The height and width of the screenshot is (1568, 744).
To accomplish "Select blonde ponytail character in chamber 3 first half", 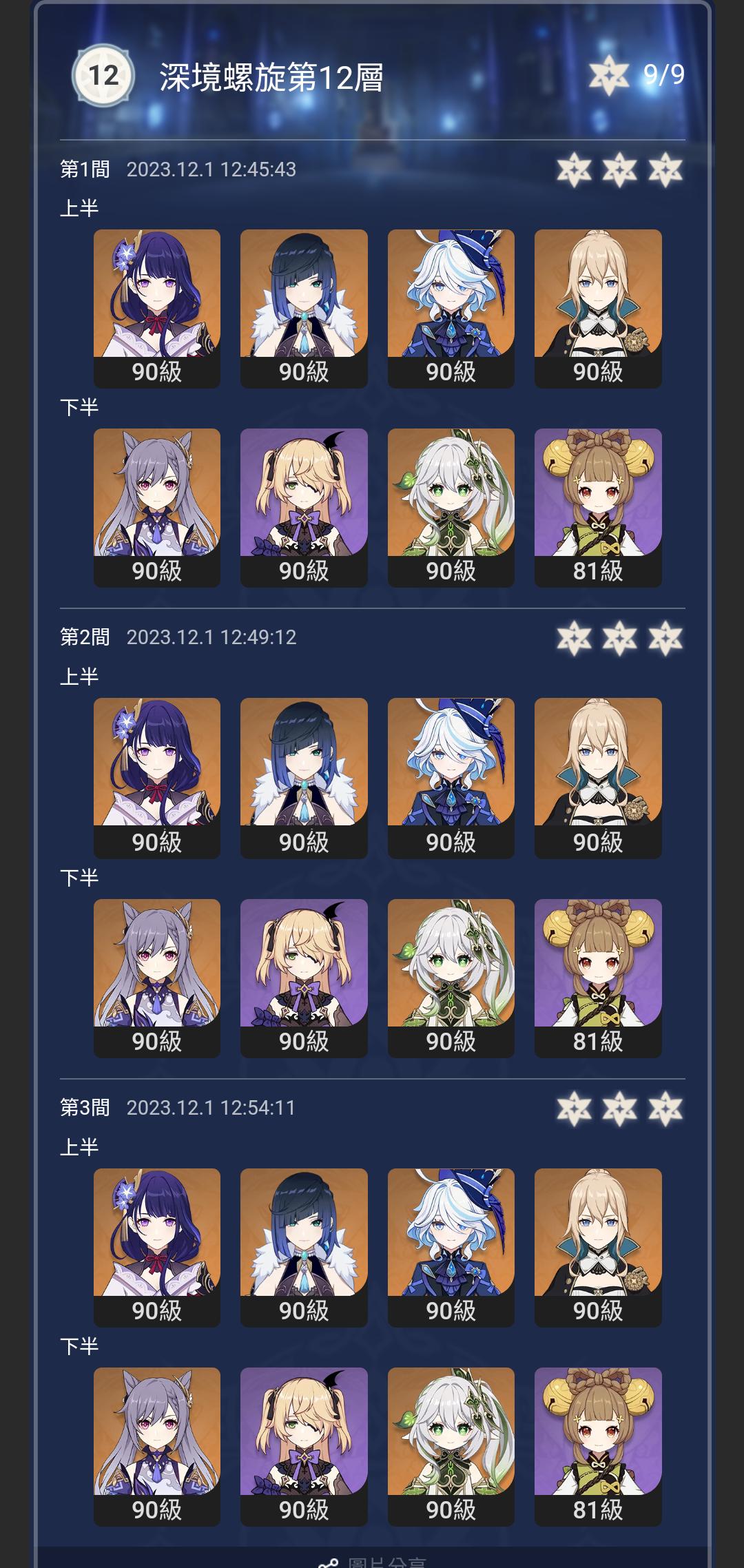I will (598, 1248).
